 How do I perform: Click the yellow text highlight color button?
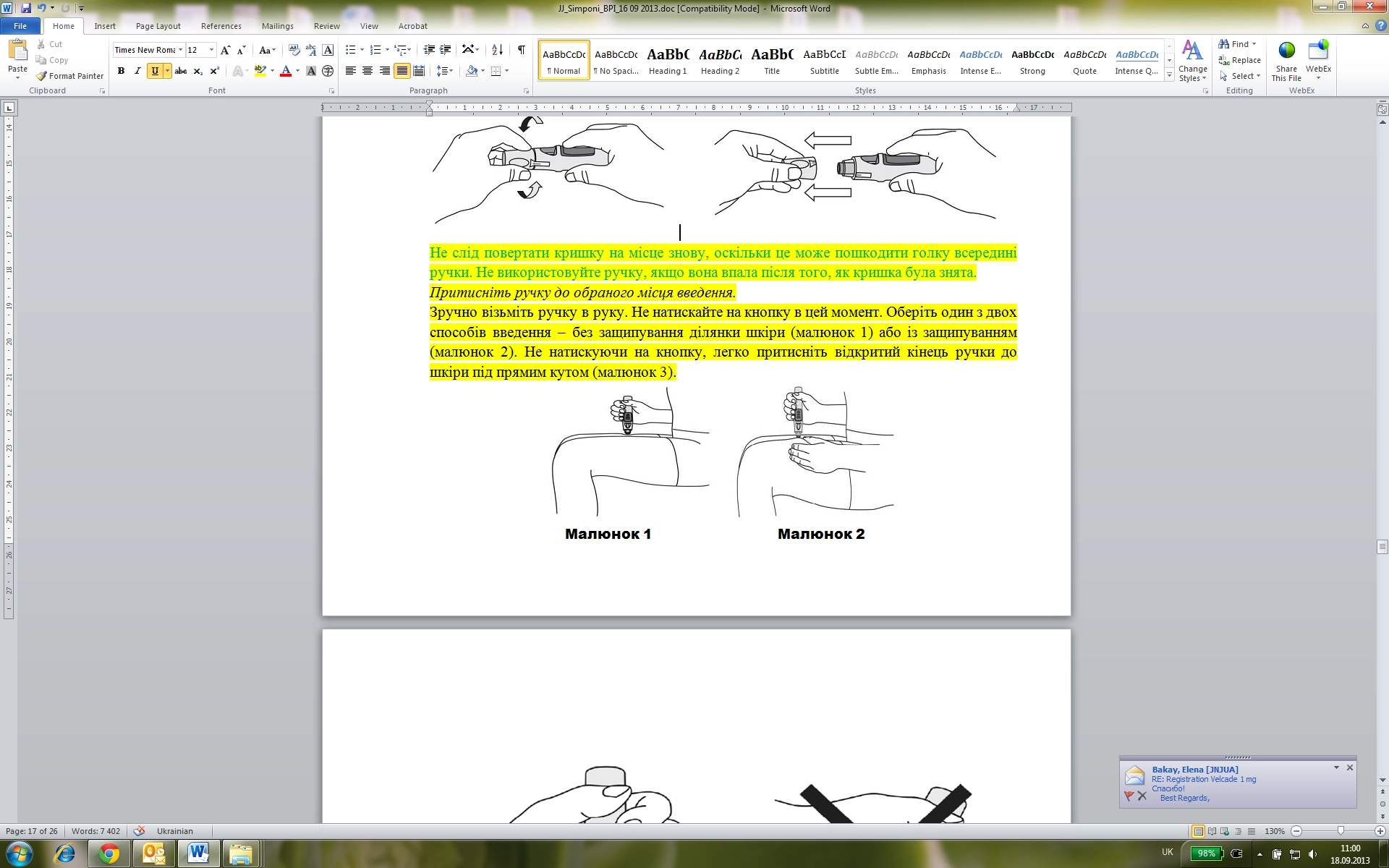point(260,71)
